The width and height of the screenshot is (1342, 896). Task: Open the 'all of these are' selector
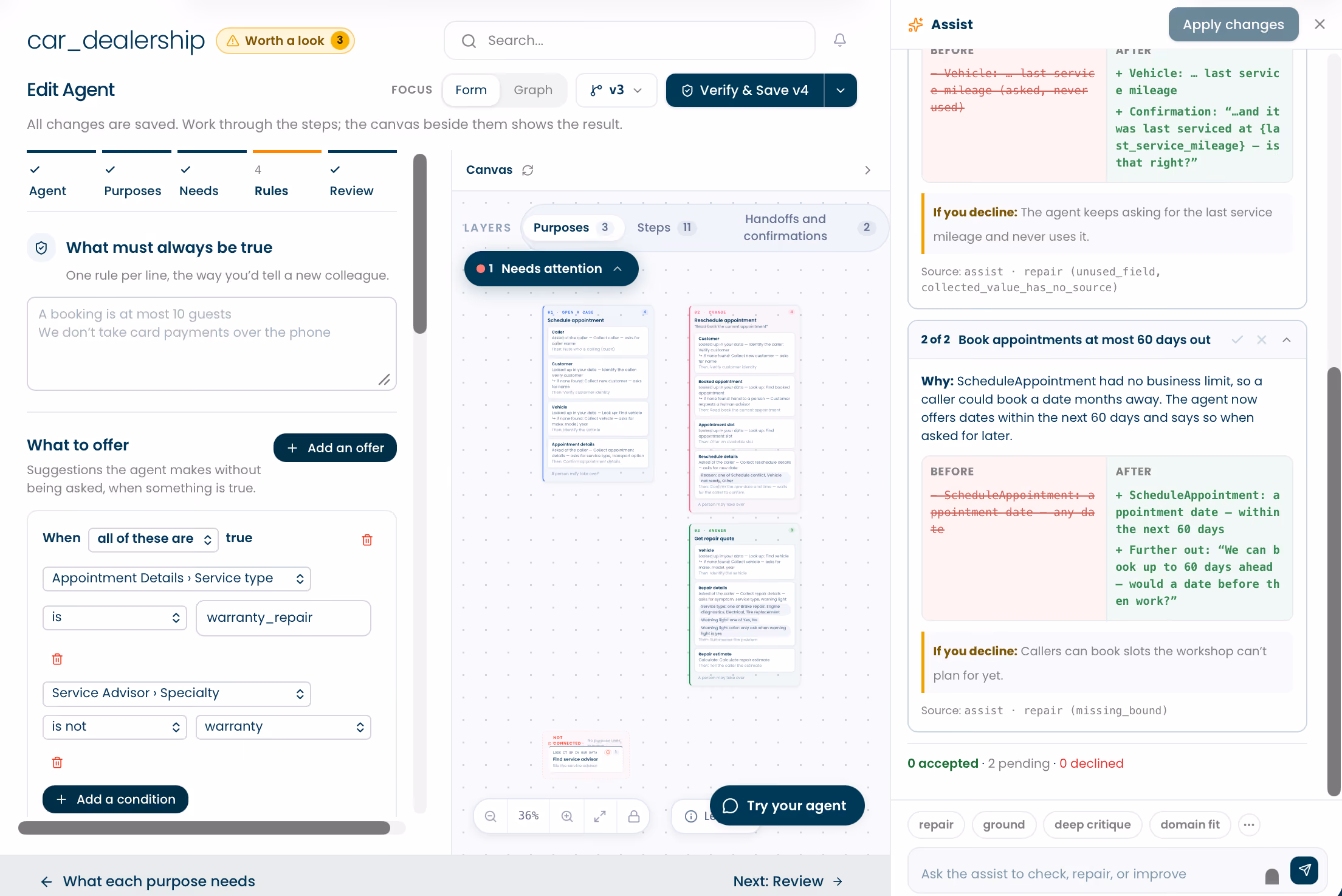(x=154, y=539)
